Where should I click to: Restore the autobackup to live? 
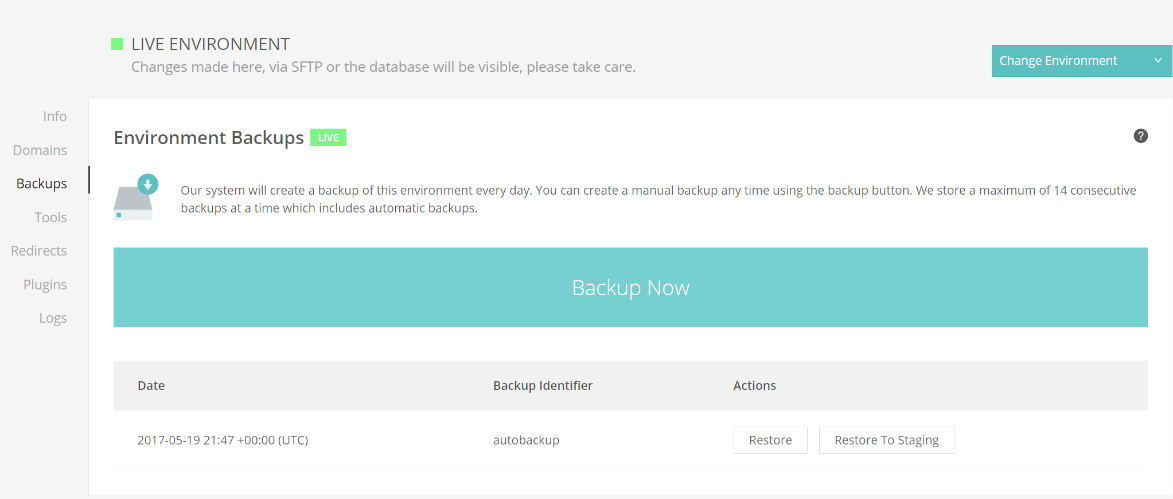click(x=771, y=440)
